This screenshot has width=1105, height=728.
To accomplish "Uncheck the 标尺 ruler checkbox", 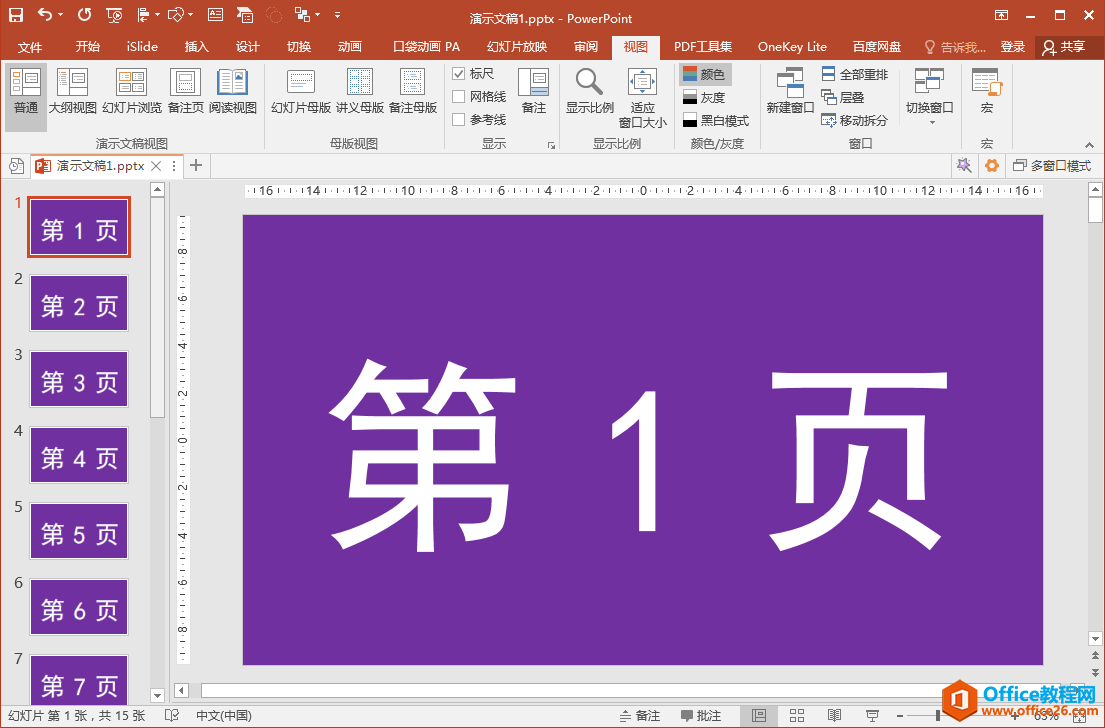I will (x=459, y=74).
